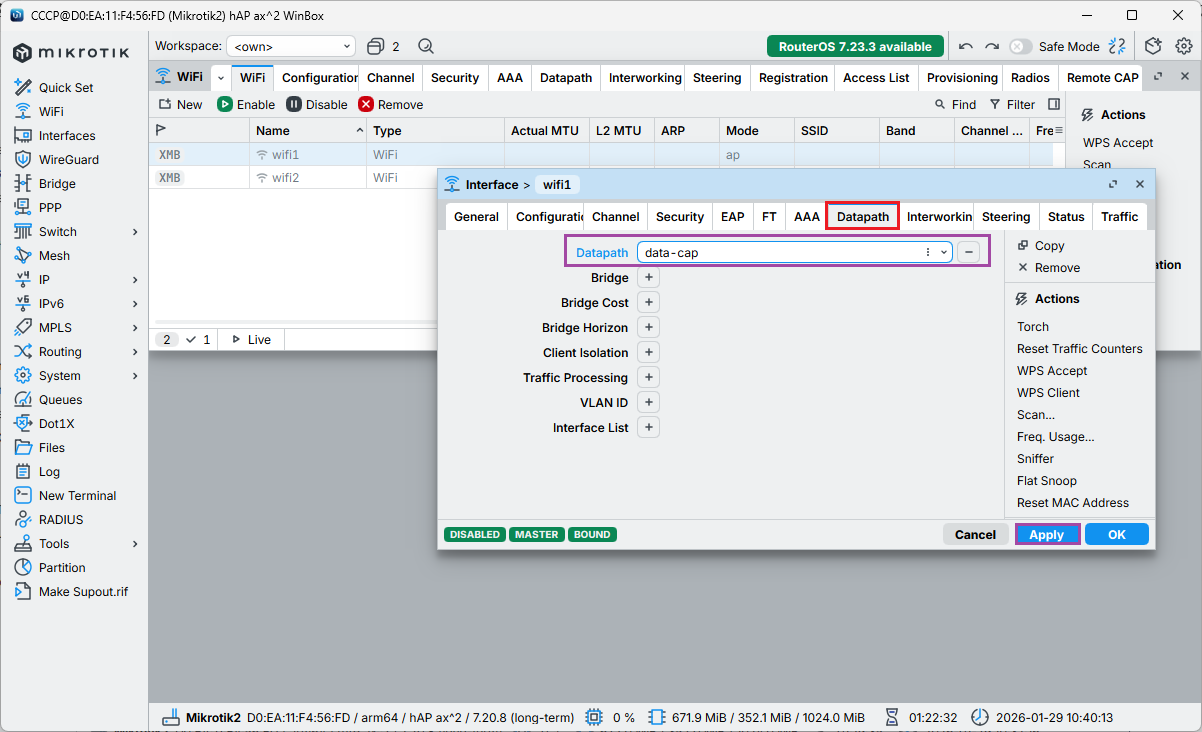The image size is (1202, 732).
Task: Open the WiFi window tab dropdown chevron
Action: [x=220, y=77]
